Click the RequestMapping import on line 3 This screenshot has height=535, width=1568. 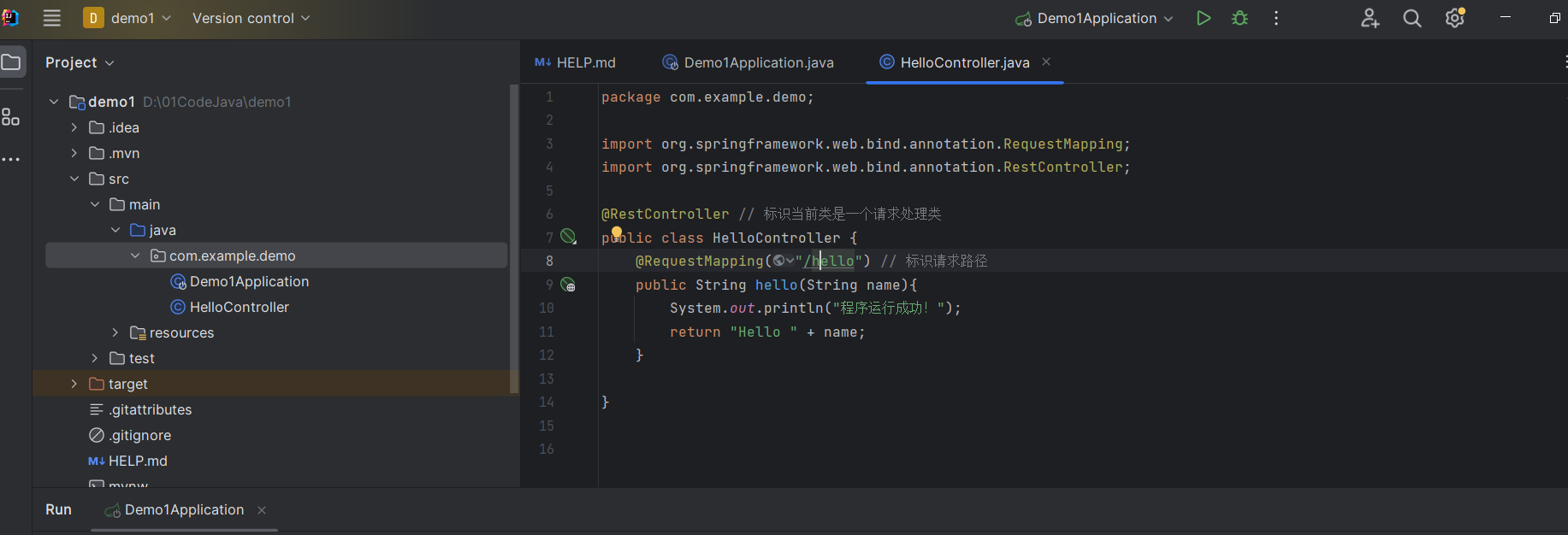click(866, 144)
